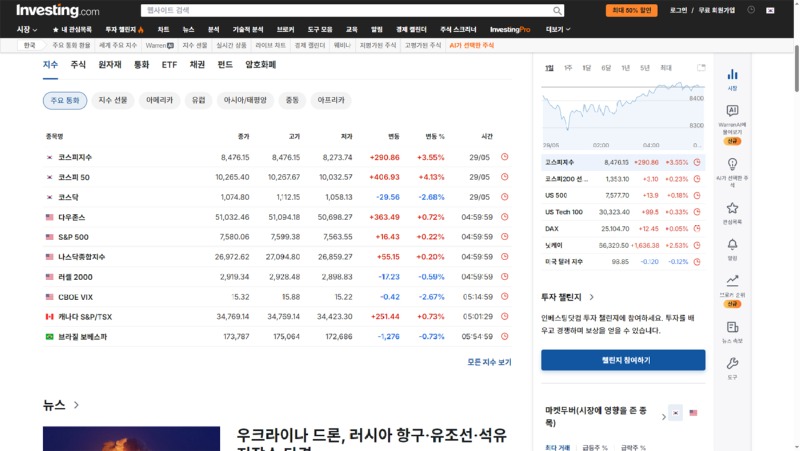800x451 pixels.
Task: Switch the 마켓무버 list to 급등주 %
Action: click(594, 447)
